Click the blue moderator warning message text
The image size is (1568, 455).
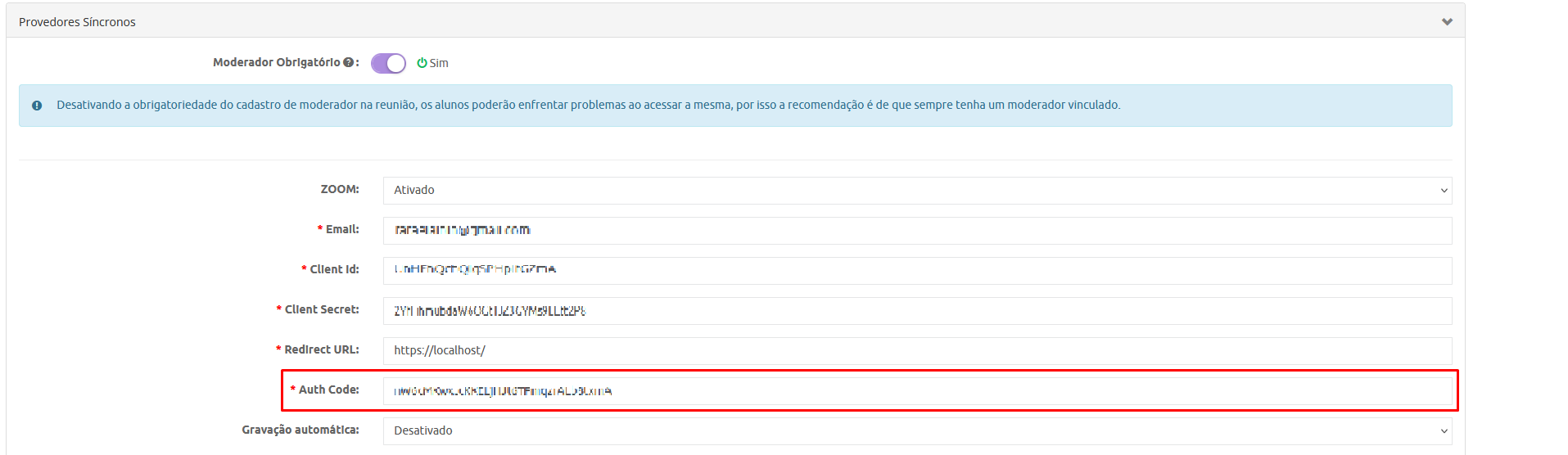click(588, 105)
